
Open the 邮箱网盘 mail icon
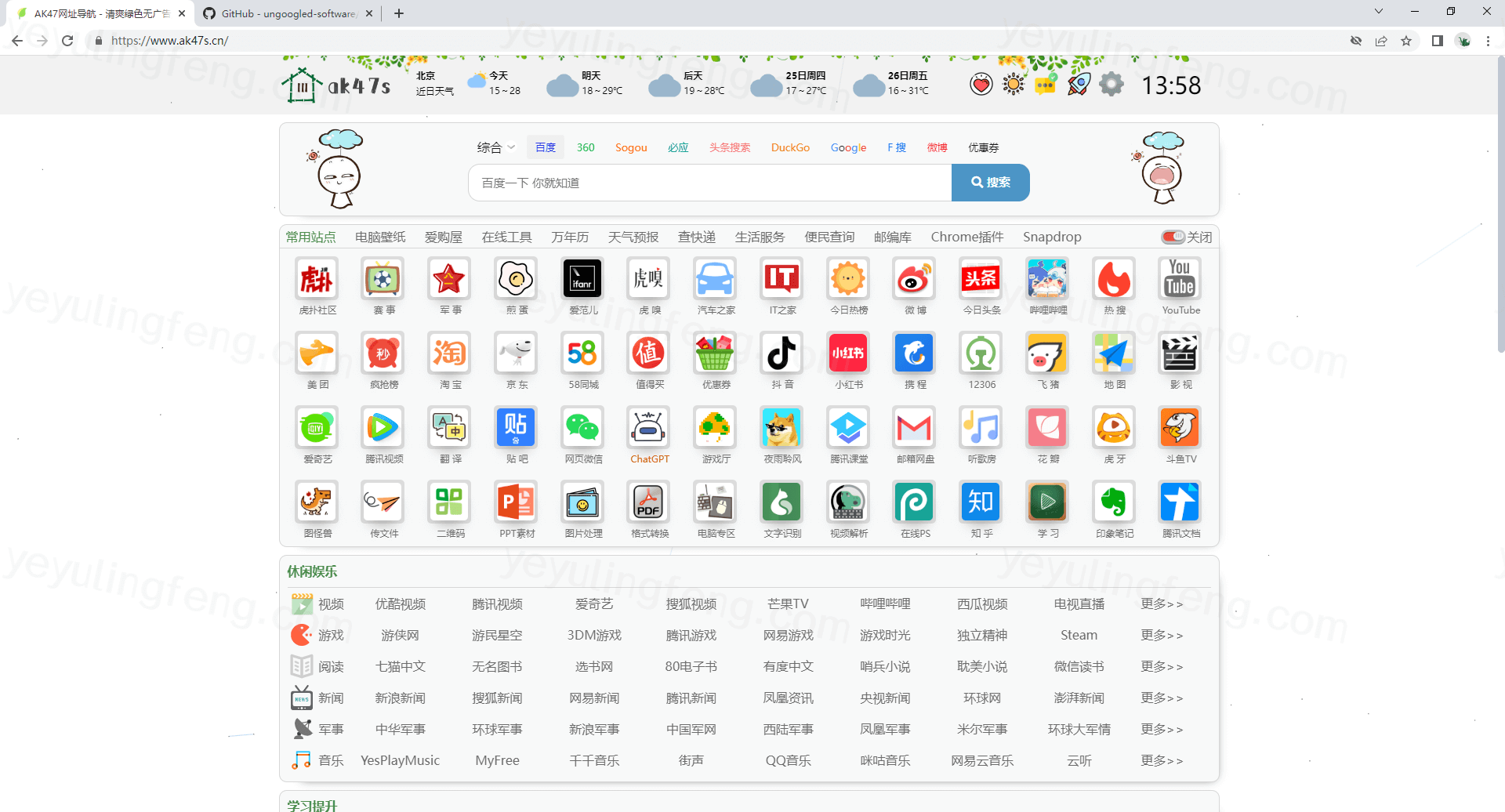pos(915,427)
